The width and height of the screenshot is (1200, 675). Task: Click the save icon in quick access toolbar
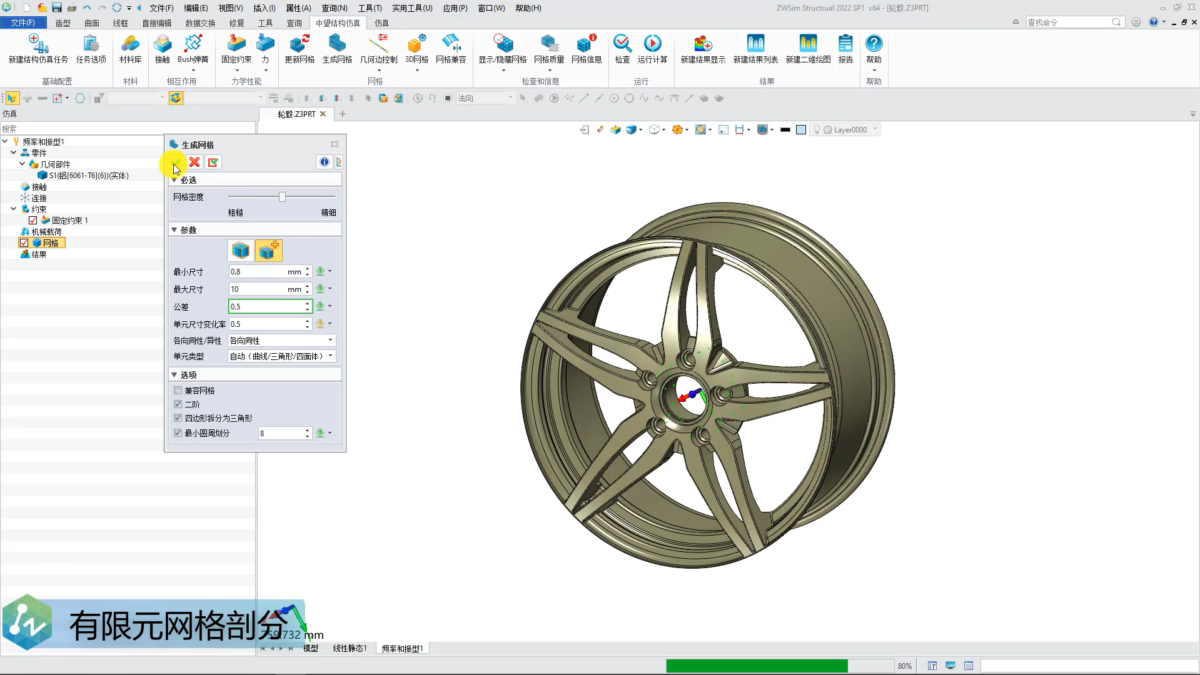pyautogui.click(x=57, y=8)
